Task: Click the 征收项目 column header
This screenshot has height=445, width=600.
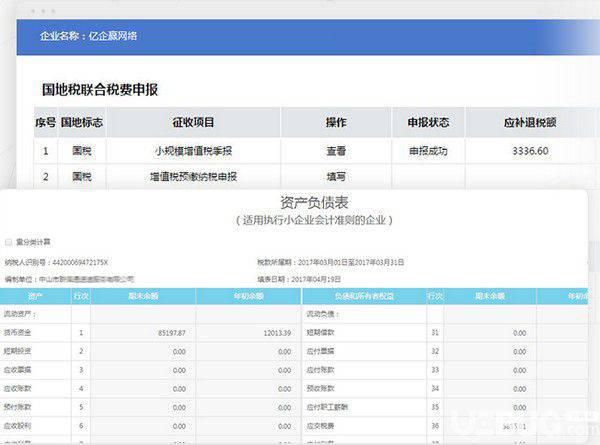Action: pos(193,122)
